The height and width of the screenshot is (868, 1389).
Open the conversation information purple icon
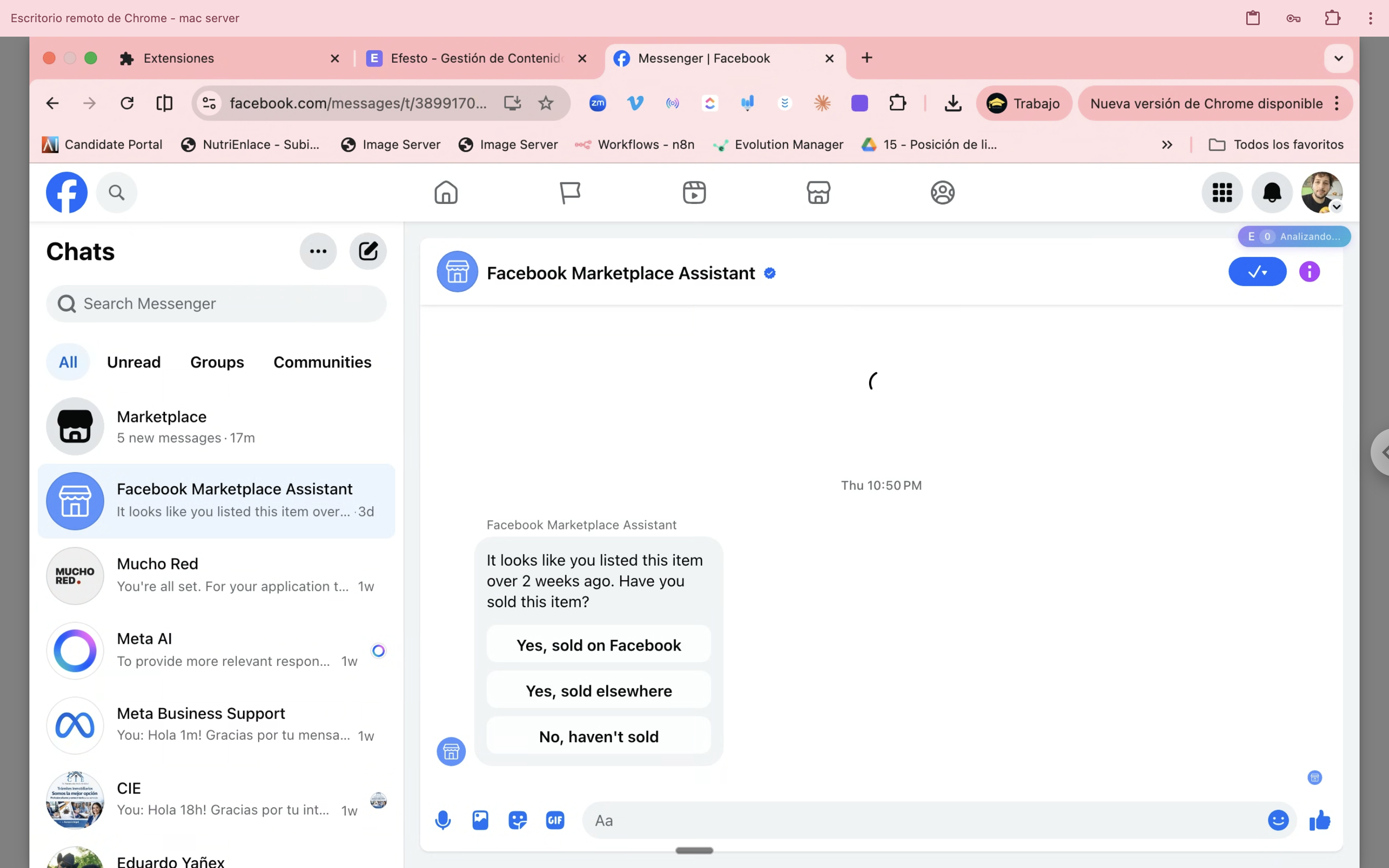[1309, 271]
